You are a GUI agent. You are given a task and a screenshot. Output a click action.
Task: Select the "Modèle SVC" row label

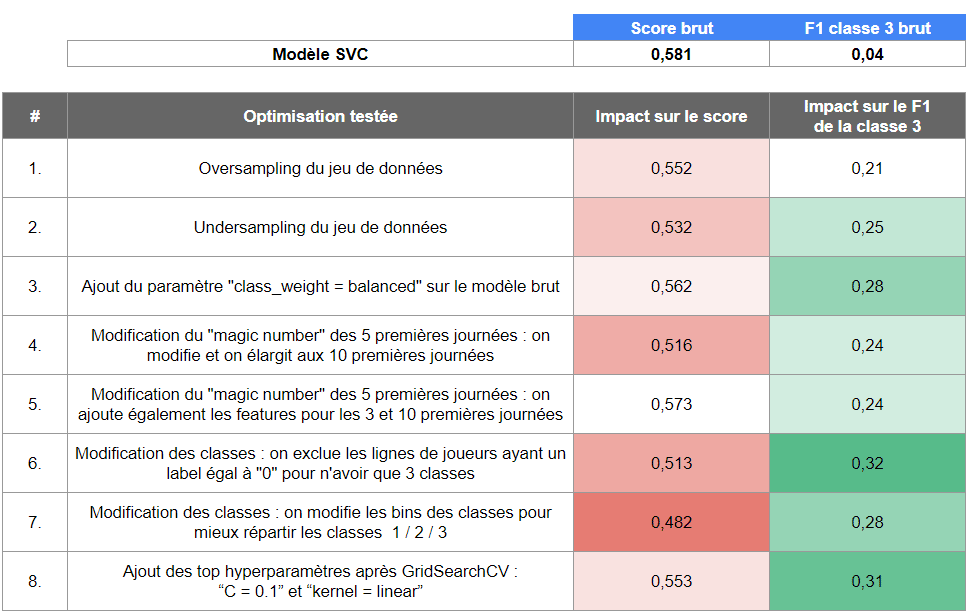[320, 54]
